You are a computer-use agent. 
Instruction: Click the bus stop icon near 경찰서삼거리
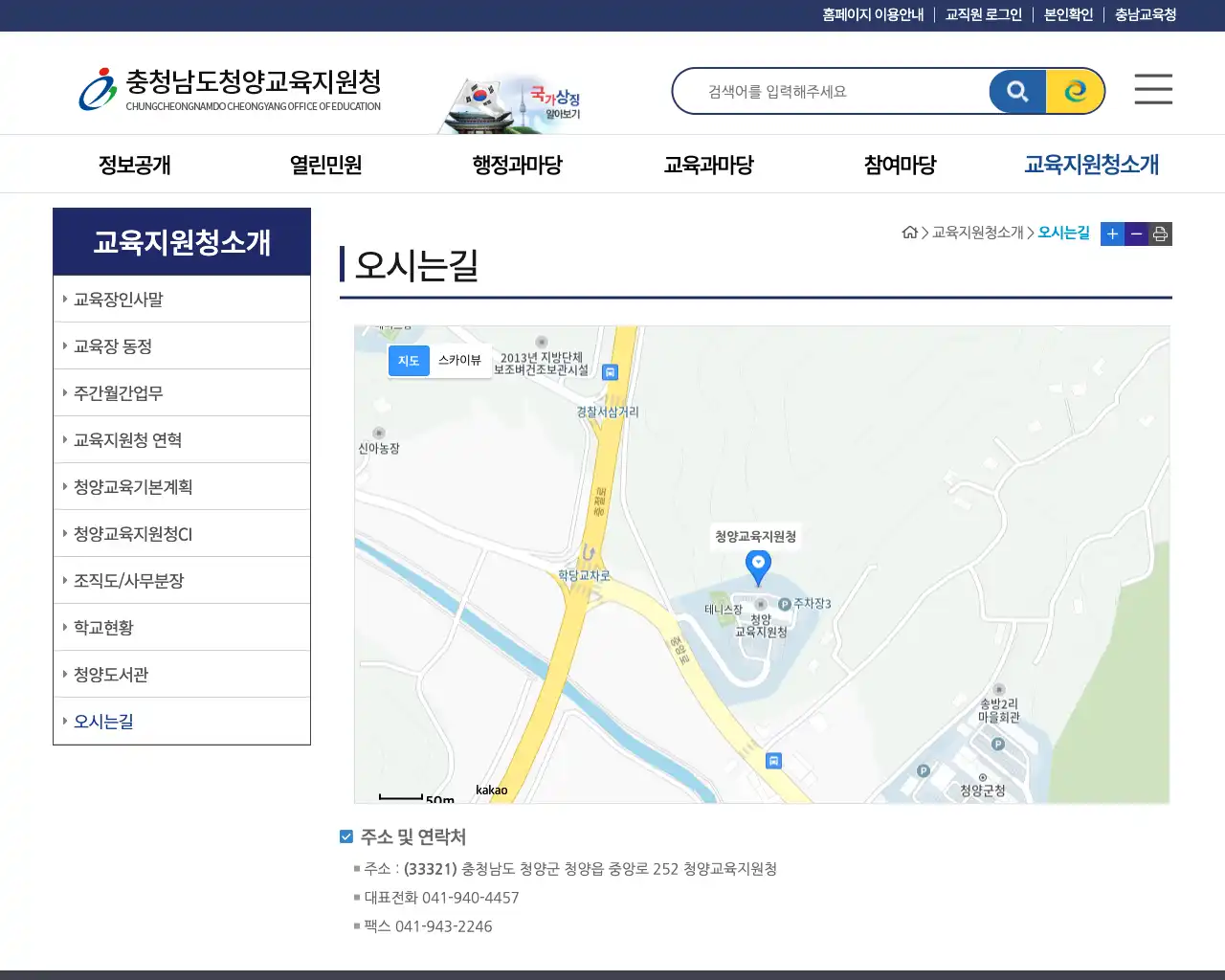pos(610,372)
